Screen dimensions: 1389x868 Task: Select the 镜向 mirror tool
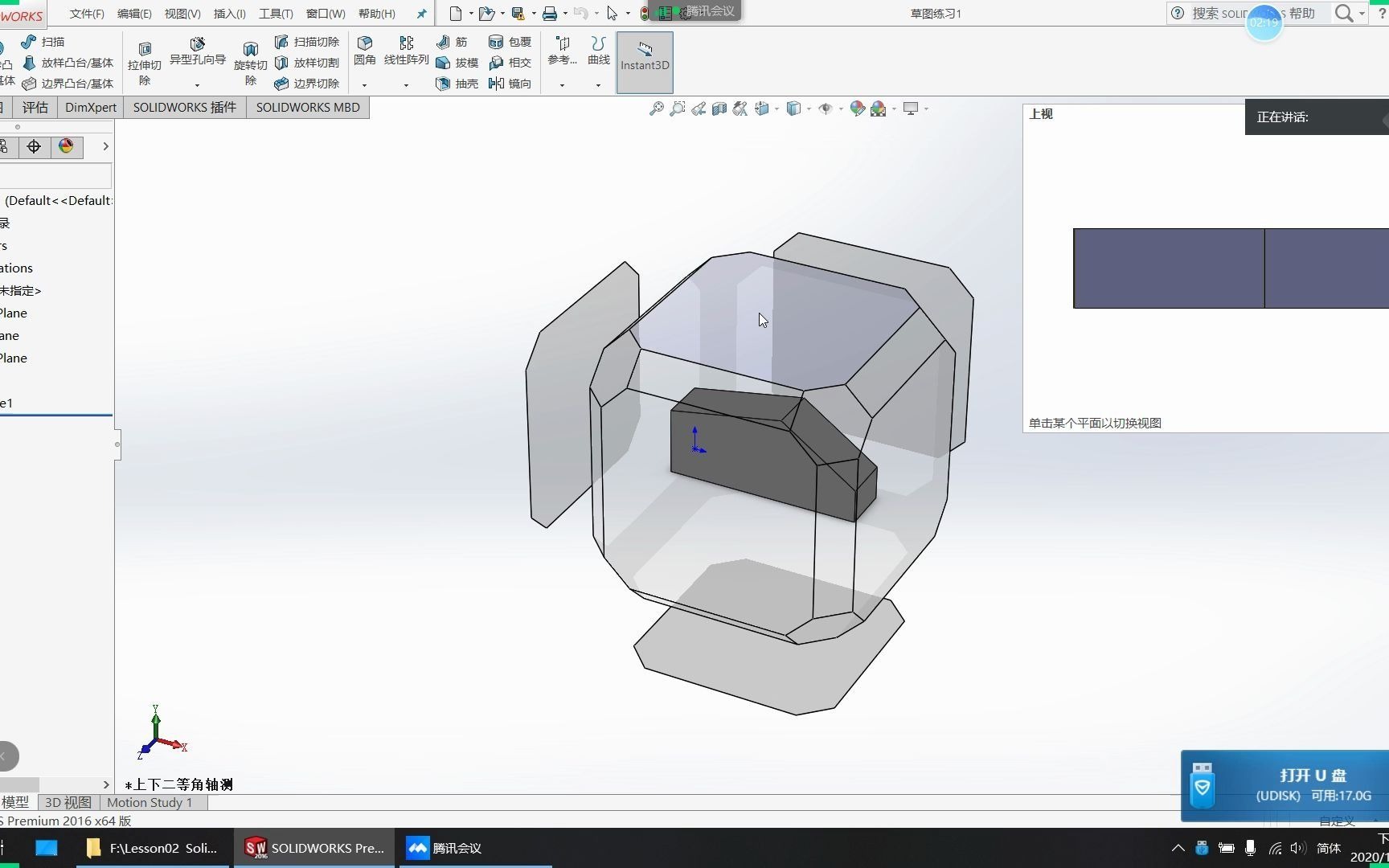(x=510, y=84)
